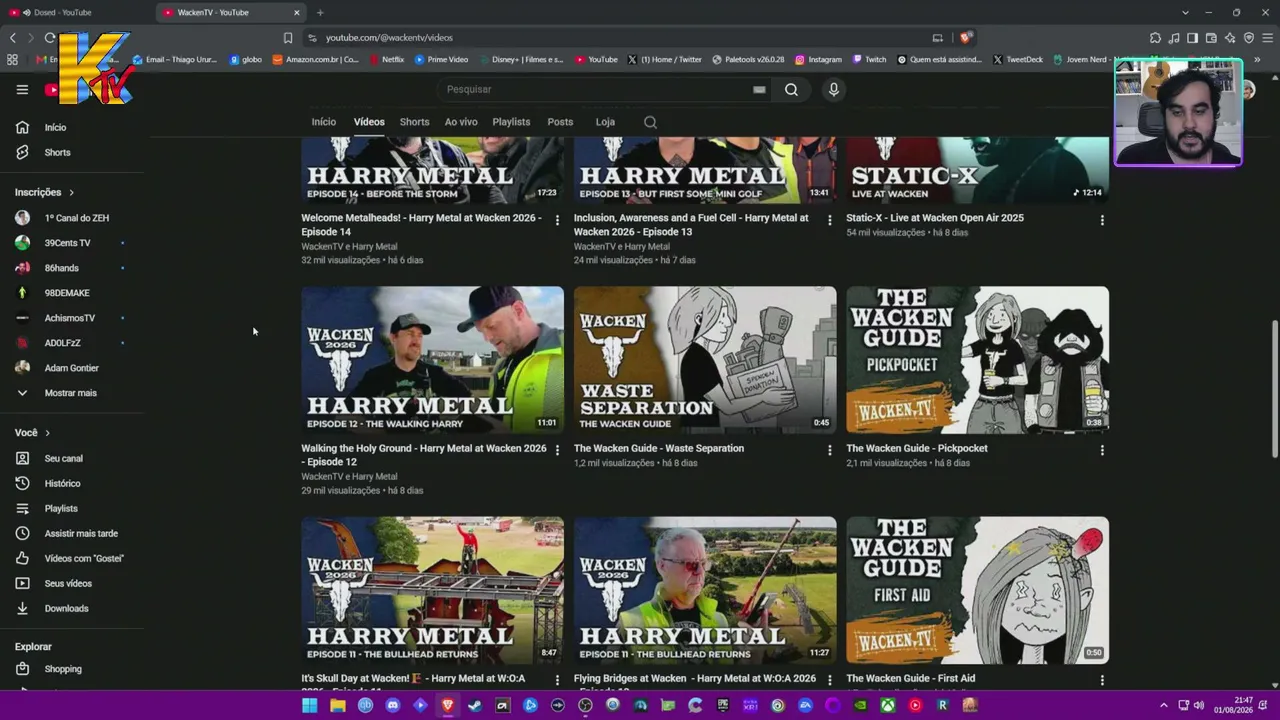This screenshot has height=720, width=1280.
Task: Play Harry Metal Episode 12 thumbnail
Action: (x=432, y=359)
